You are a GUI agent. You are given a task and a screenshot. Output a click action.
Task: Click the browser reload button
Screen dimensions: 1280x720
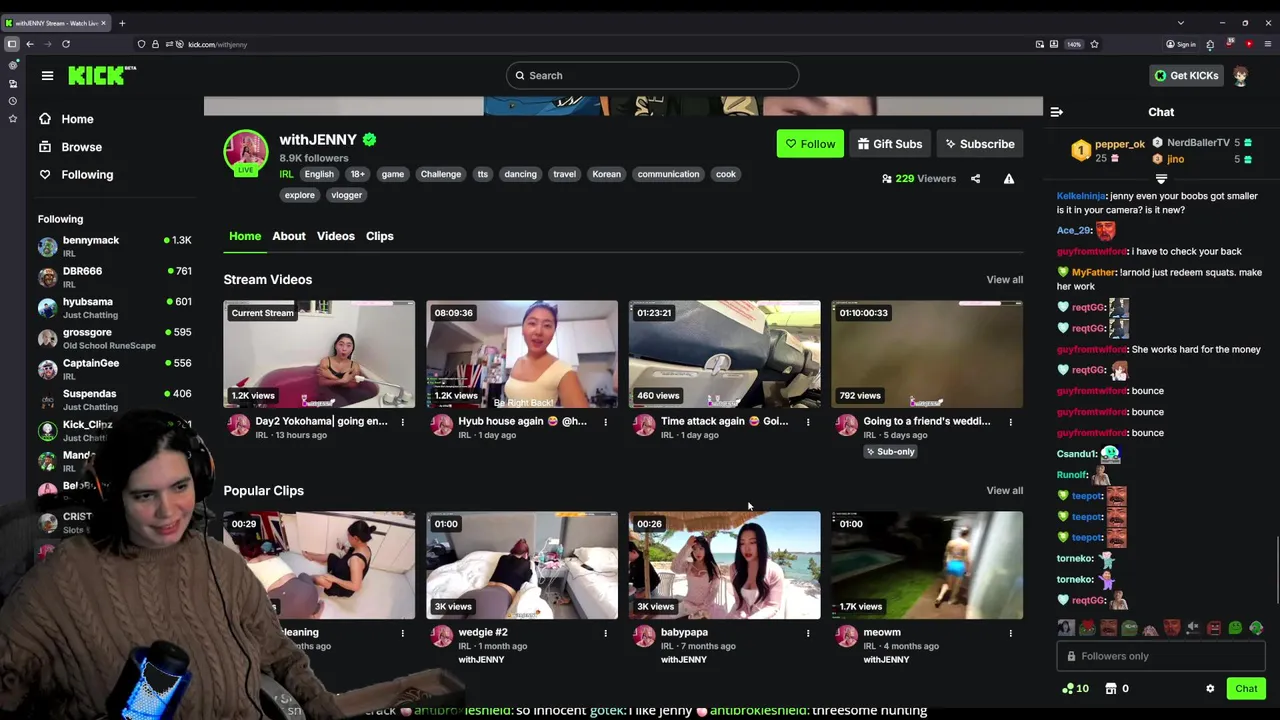coord(66,44)
